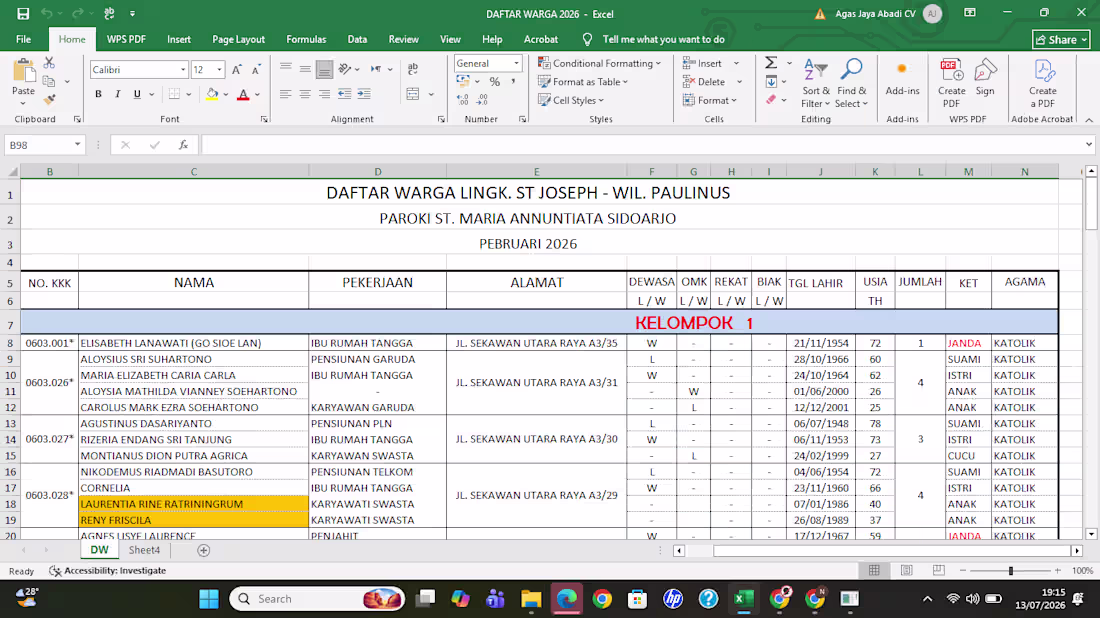Click the Merge & Center icon

412,94
